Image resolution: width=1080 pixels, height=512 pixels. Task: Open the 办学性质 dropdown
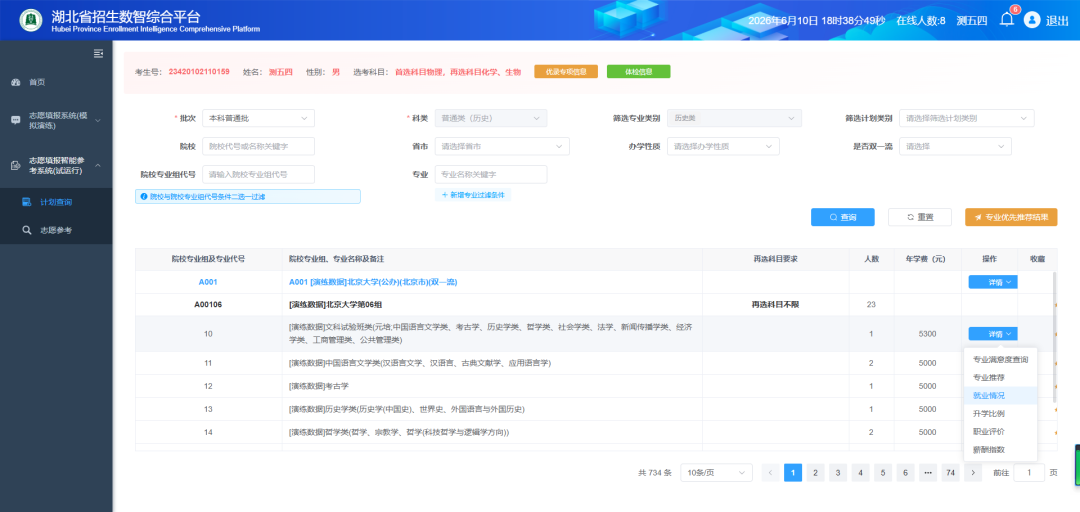click(723, 146)
